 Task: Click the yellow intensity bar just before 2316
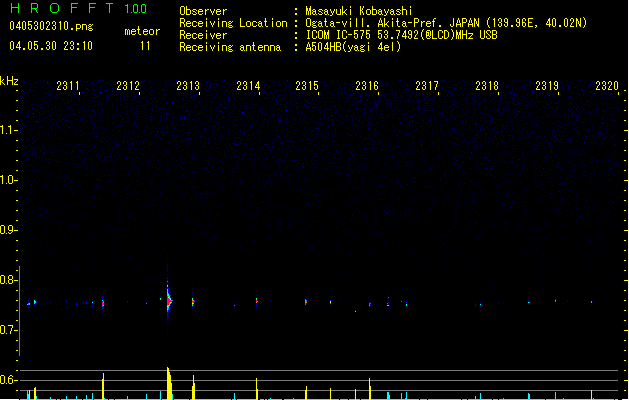click(x=369, y=388)
